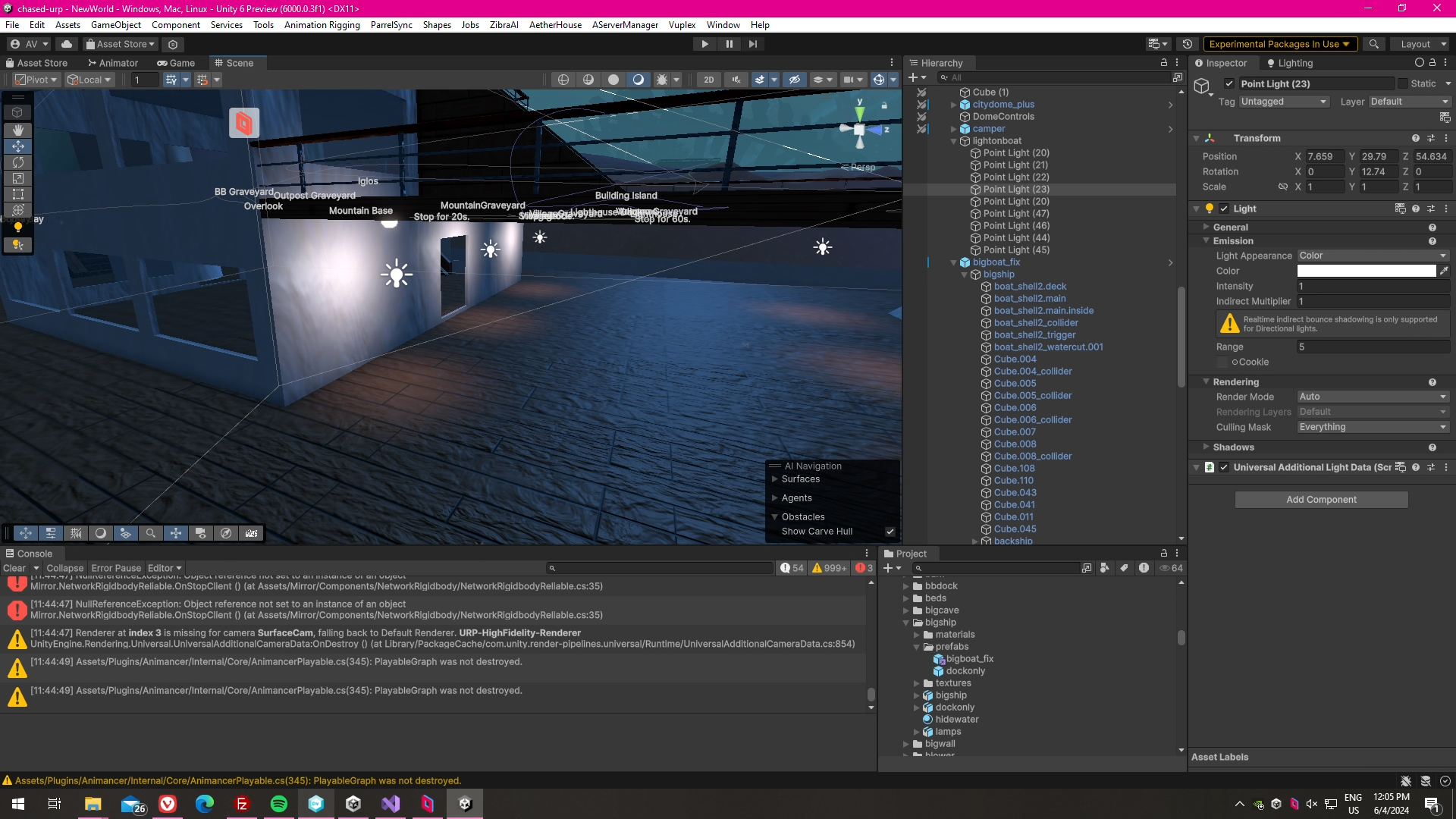Viewport: 1456px width, 819px height.
Task: Open the cloud services icon in the toolbar
Action: point(67,44)
